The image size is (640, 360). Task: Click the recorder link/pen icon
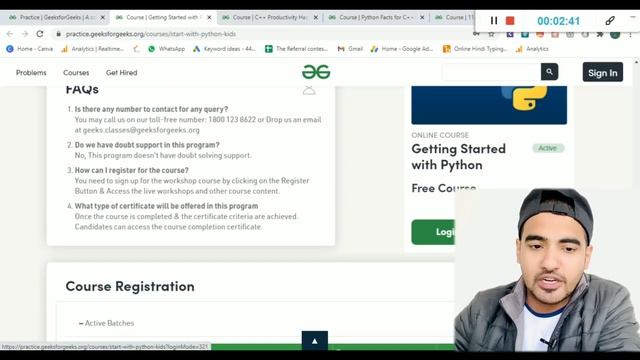tap(610, 20)
